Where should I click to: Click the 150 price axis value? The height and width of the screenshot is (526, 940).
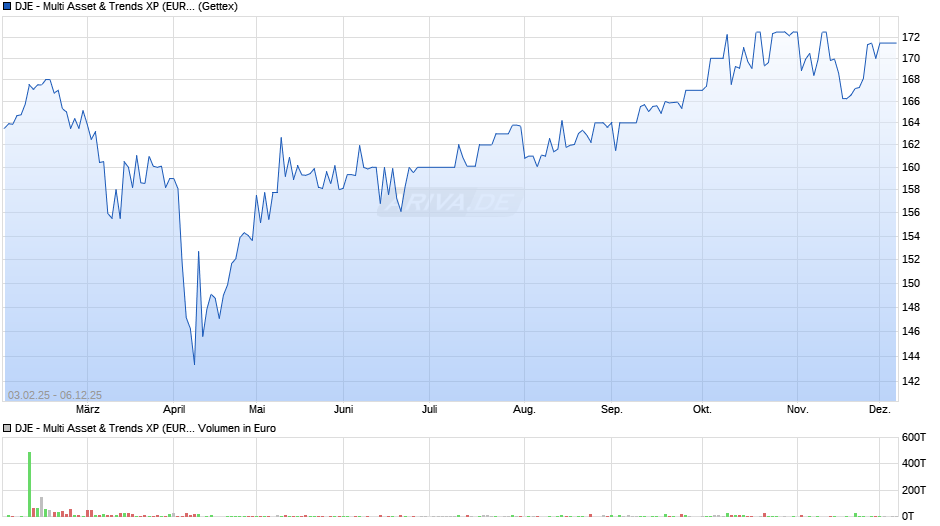[911, 283]
